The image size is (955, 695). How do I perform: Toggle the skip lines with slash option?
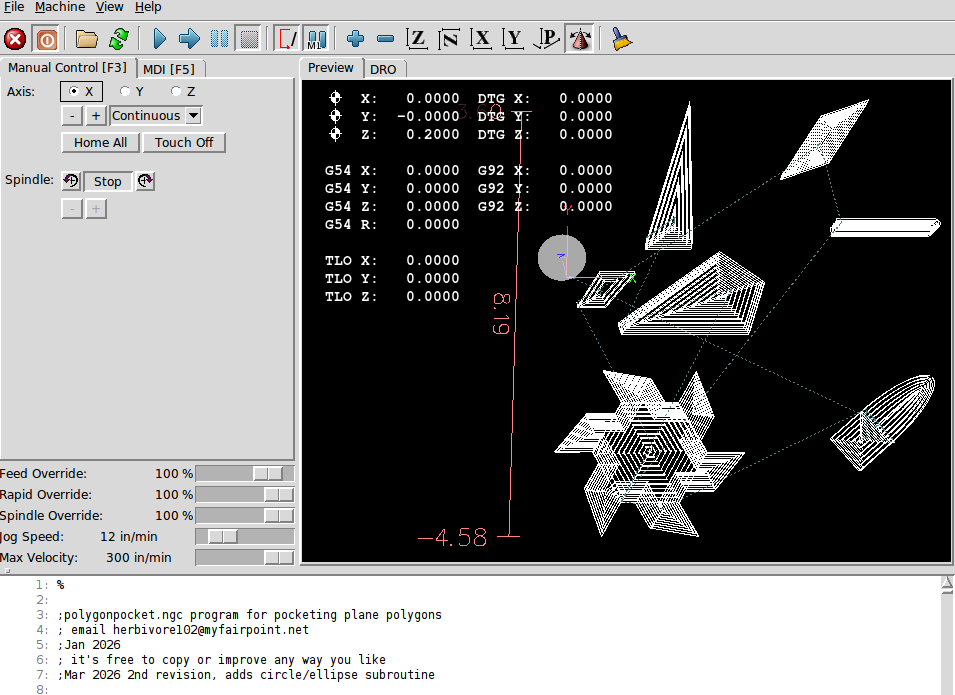(x=287, y=39)
